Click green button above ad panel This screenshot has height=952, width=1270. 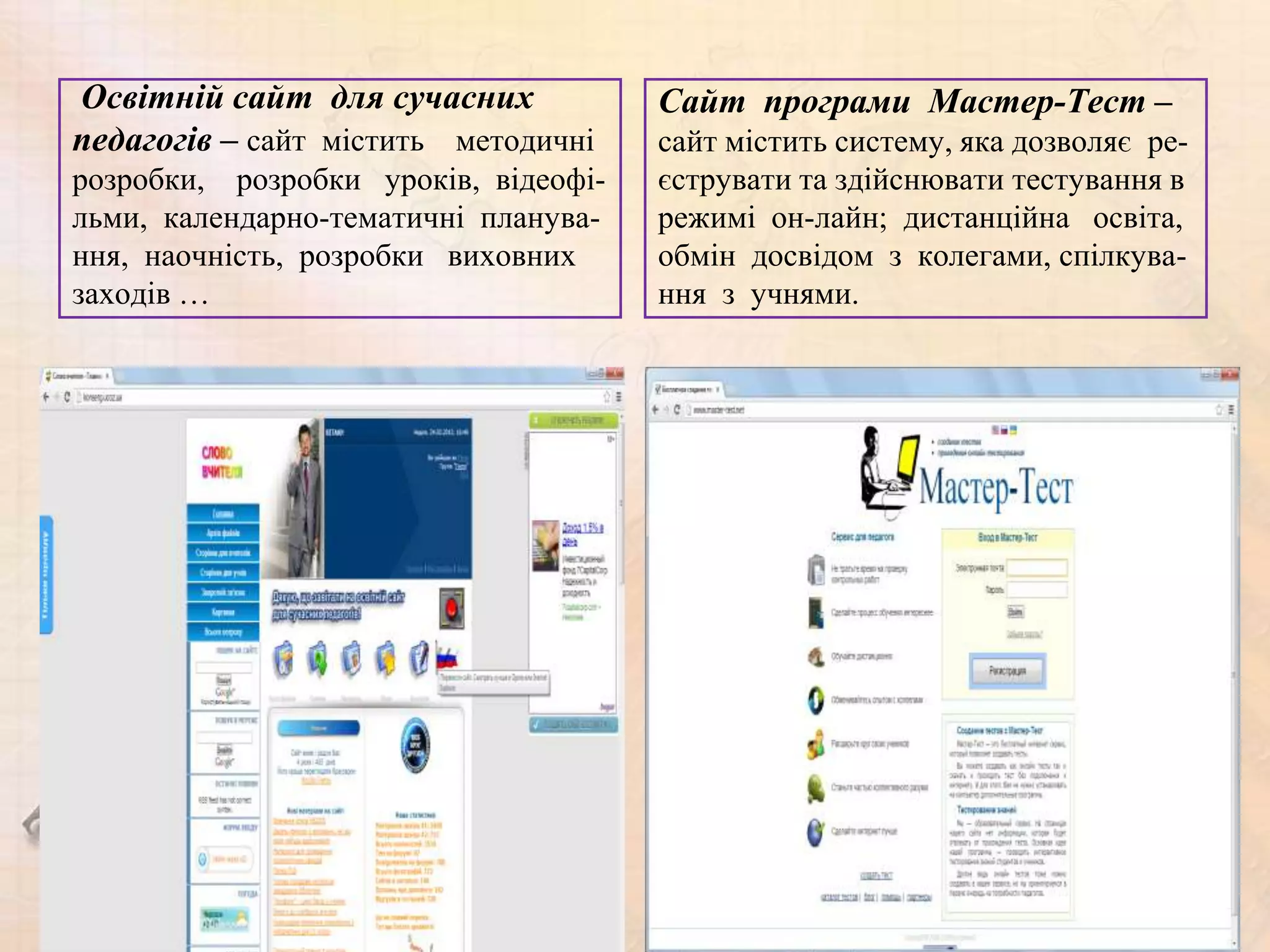(x=574, y=420)
